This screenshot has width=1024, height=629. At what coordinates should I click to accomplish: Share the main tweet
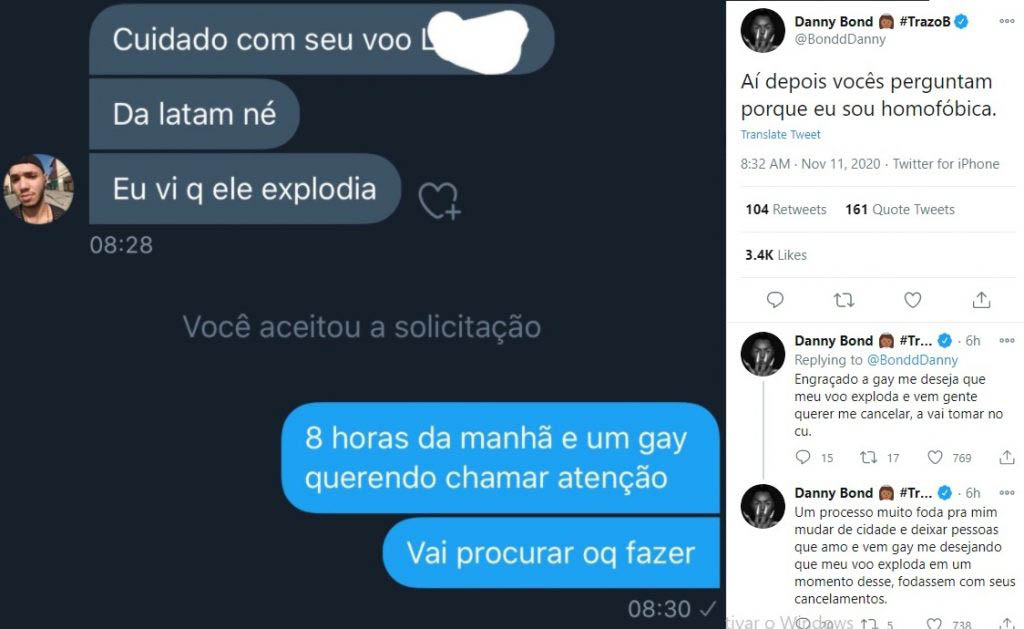click(981, 300)
